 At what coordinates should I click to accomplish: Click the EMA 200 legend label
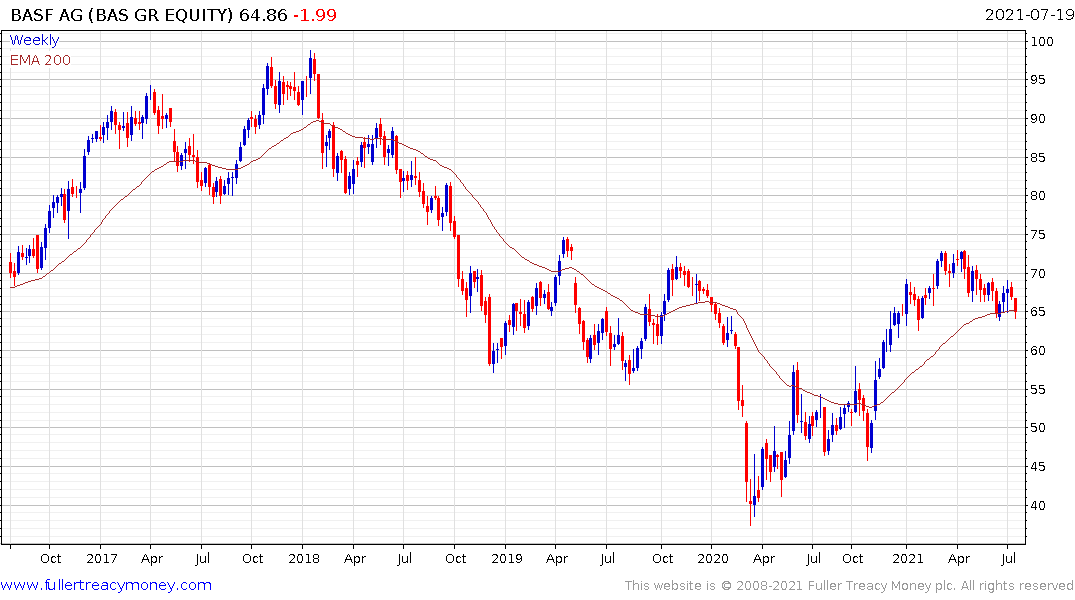pyautogui.click(x=40, y=60)
